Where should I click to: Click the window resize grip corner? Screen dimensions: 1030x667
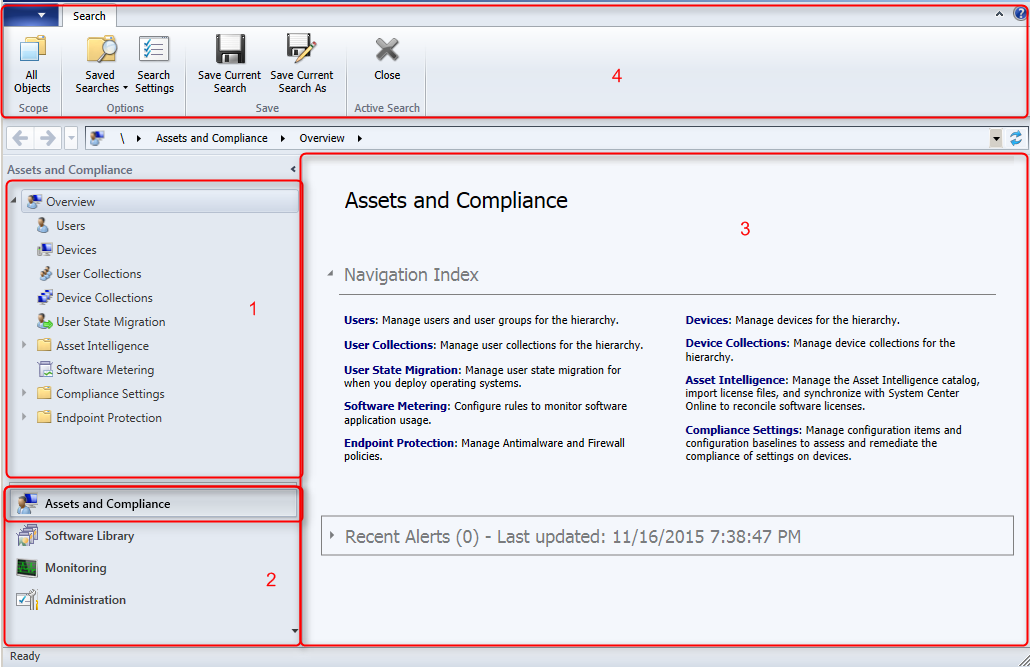tap(1023, 660)
